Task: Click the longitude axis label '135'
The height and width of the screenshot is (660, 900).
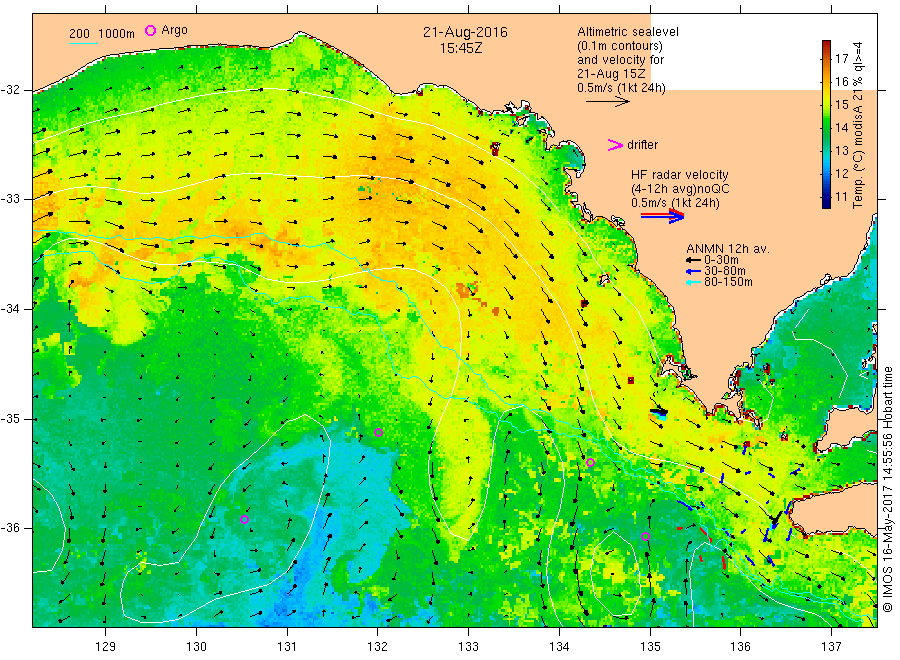Action: (650, 647)
